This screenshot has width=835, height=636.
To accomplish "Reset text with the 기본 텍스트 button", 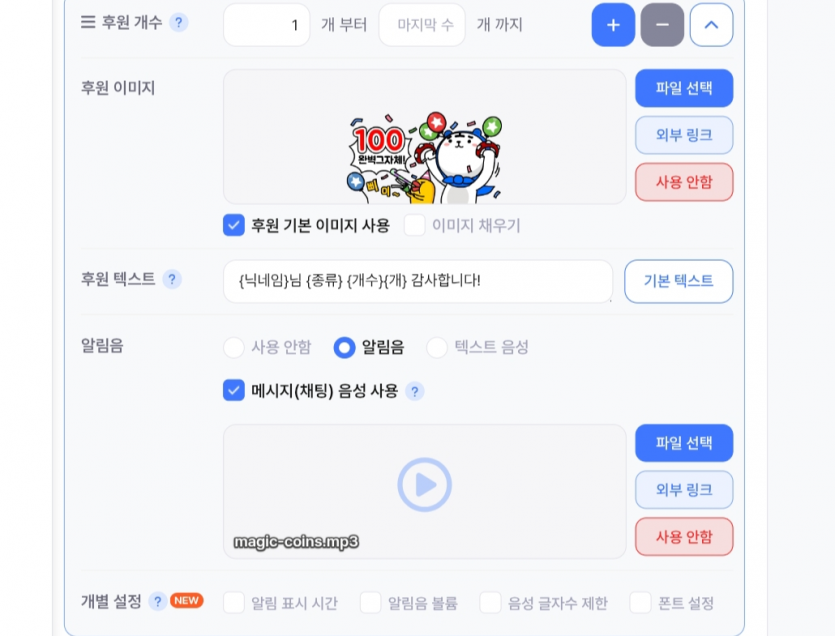I will tap(678, 281).
